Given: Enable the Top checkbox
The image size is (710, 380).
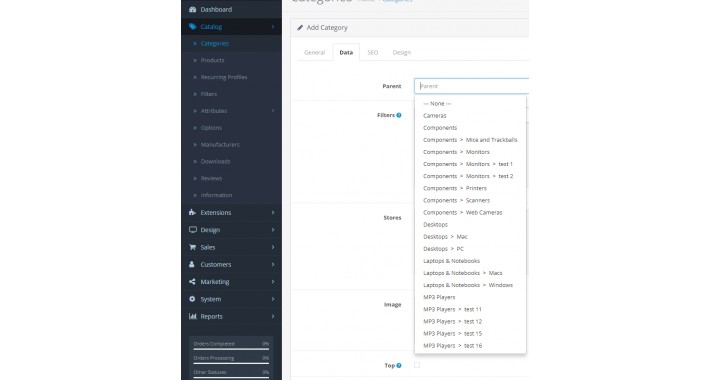Looking at the screenshot, I should 417,365.
